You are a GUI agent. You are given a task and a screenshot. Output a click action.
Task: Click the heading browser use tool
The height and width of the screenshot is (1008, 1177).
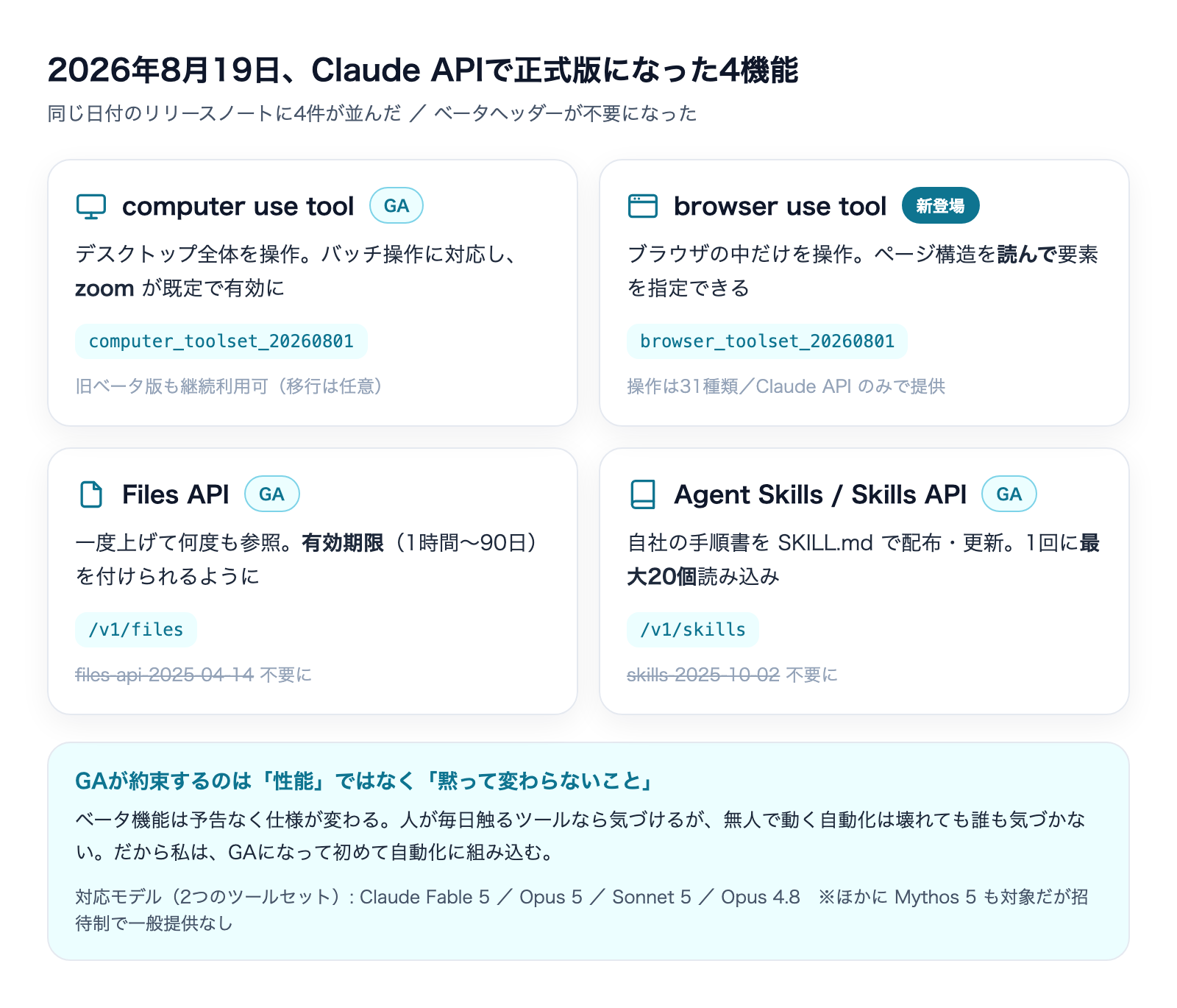(780, 206)
